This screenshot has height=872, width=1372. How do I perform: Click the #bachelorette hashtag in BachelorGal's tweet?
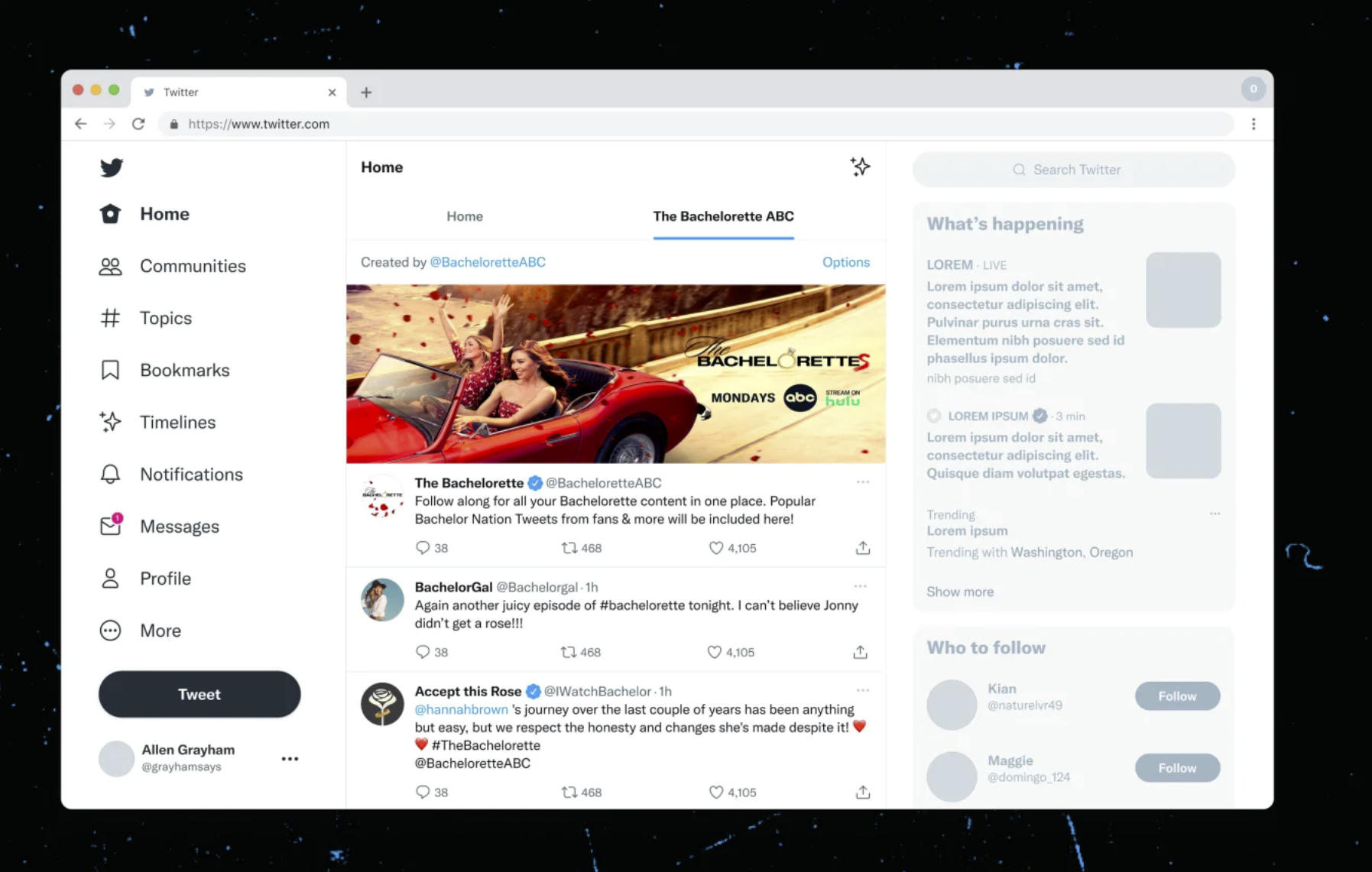click(x=642, y=605)
